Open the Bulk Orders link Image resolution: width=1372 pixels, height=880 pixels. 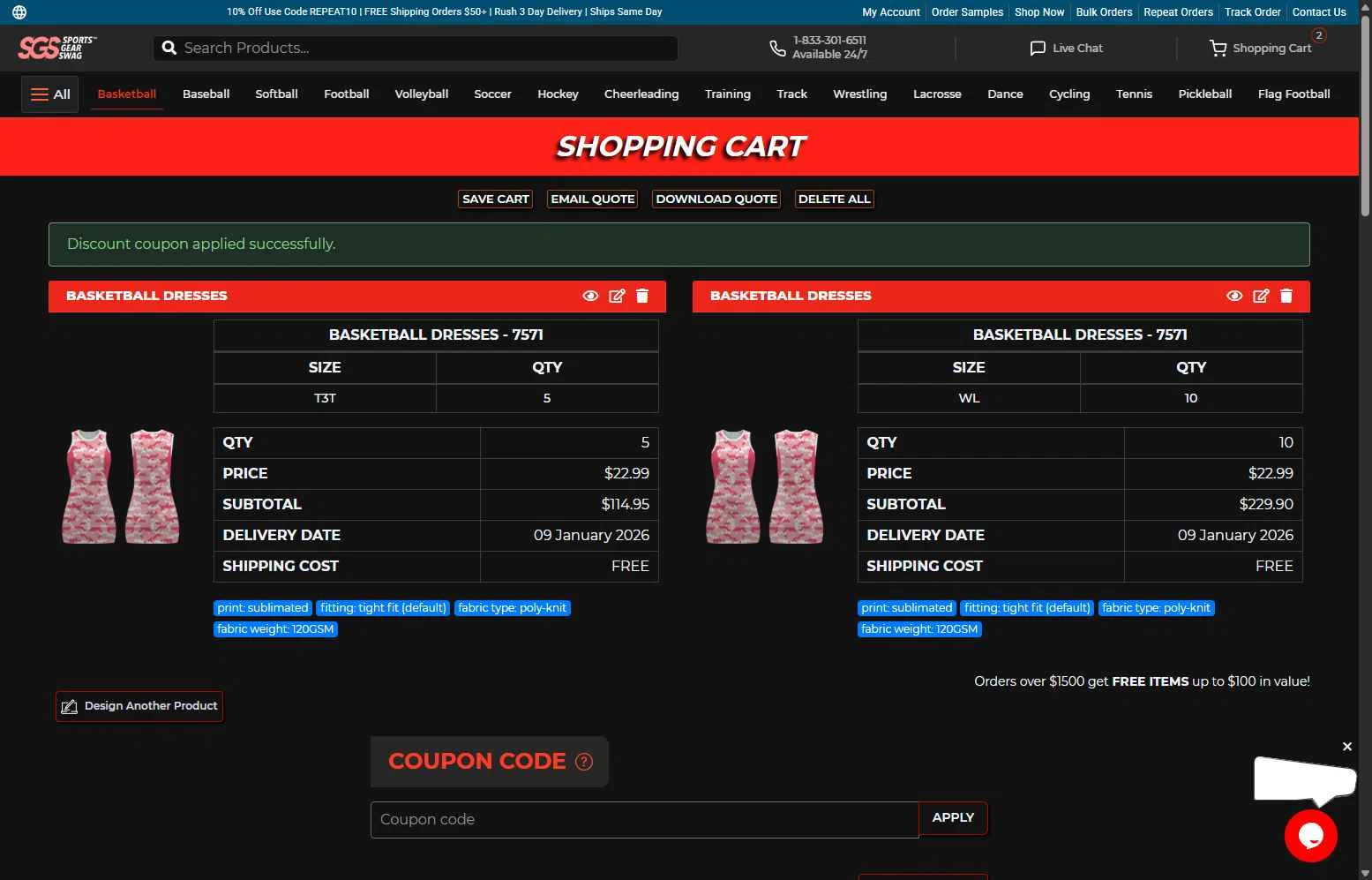(1104, 12)
